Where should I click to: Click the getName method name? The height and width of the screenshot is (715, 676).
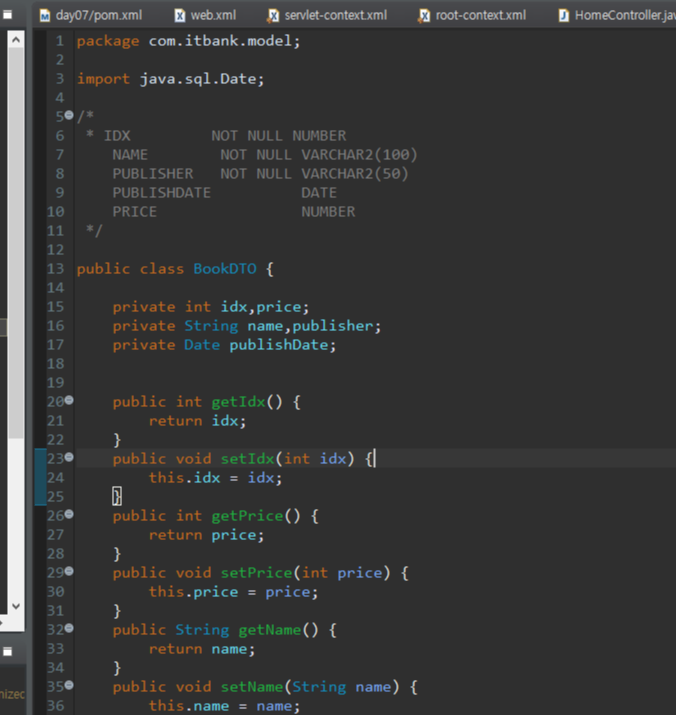[270, 630]
